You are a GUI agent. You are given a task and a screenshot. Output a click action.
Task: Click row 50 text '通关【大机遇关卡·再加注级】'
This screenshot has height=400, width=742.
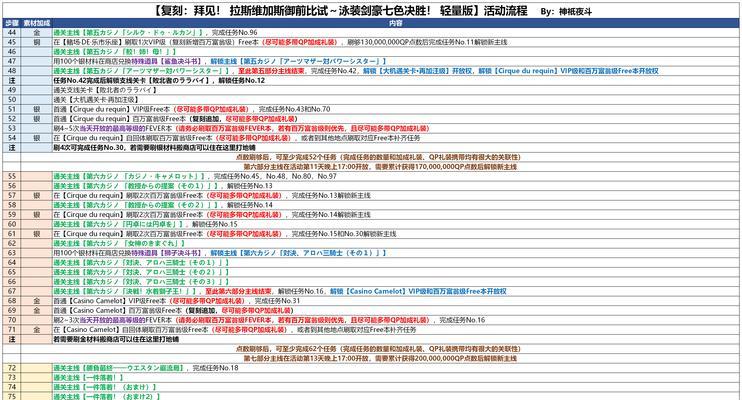(96, 99)
